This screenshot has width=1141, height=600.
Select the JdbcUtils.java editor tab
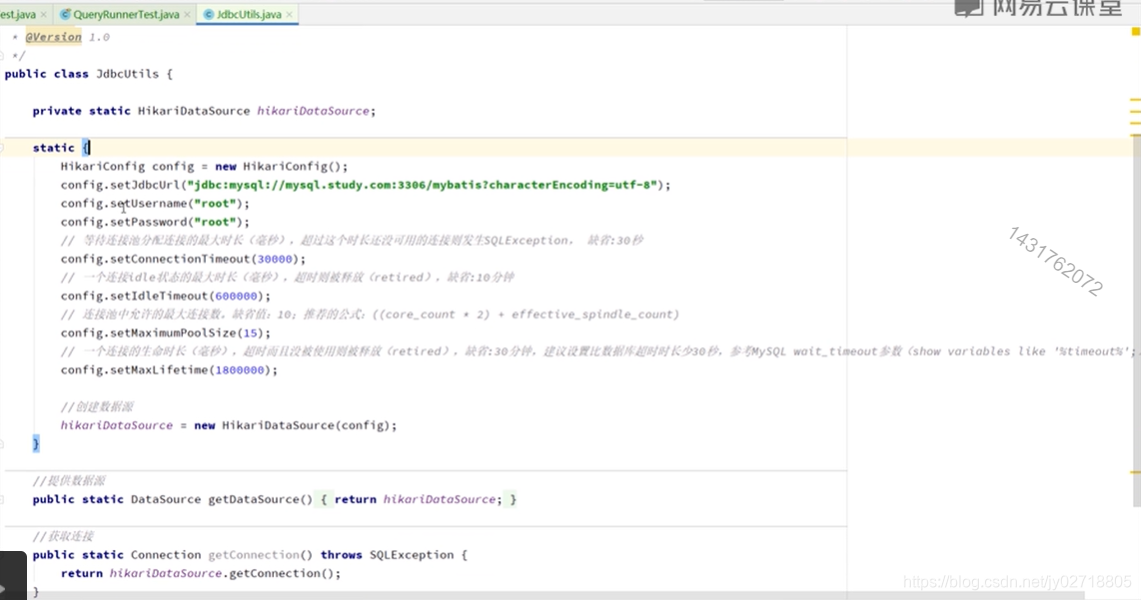pyautogui.click(x=248, y=15)
